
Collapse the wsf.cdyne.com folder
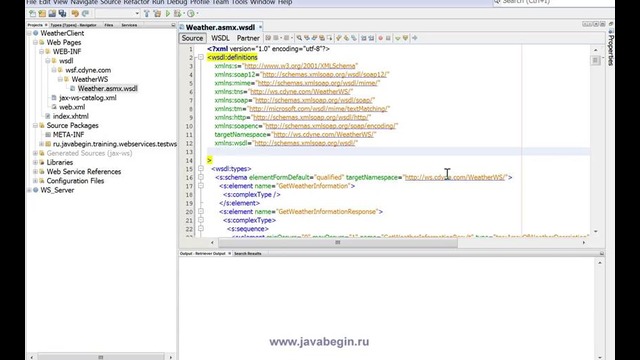coord(53,70)
